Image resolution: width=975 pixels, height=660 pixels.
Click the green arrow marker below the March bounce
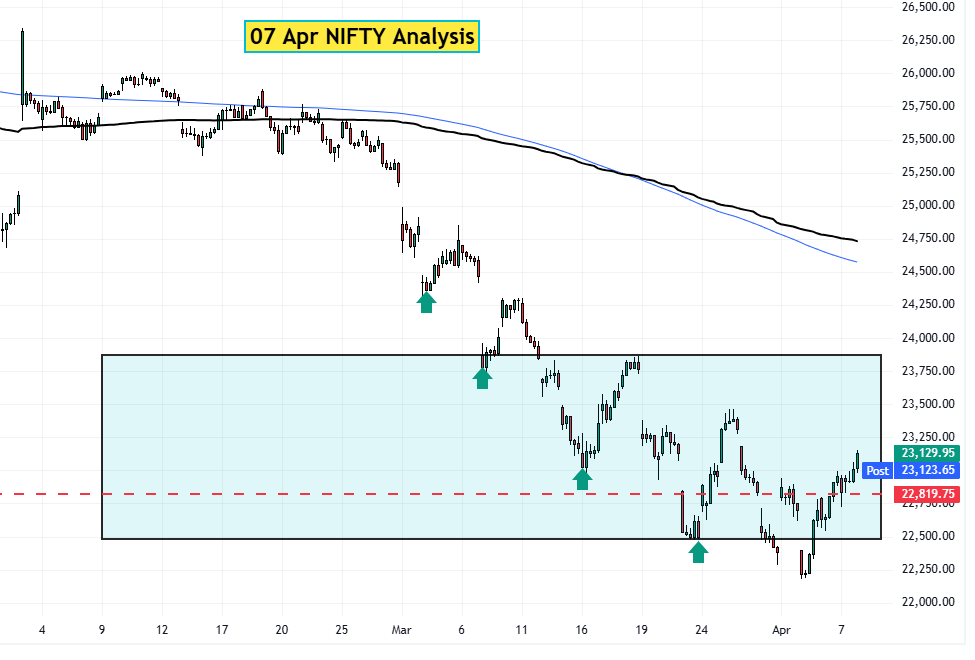pos(427,300)
